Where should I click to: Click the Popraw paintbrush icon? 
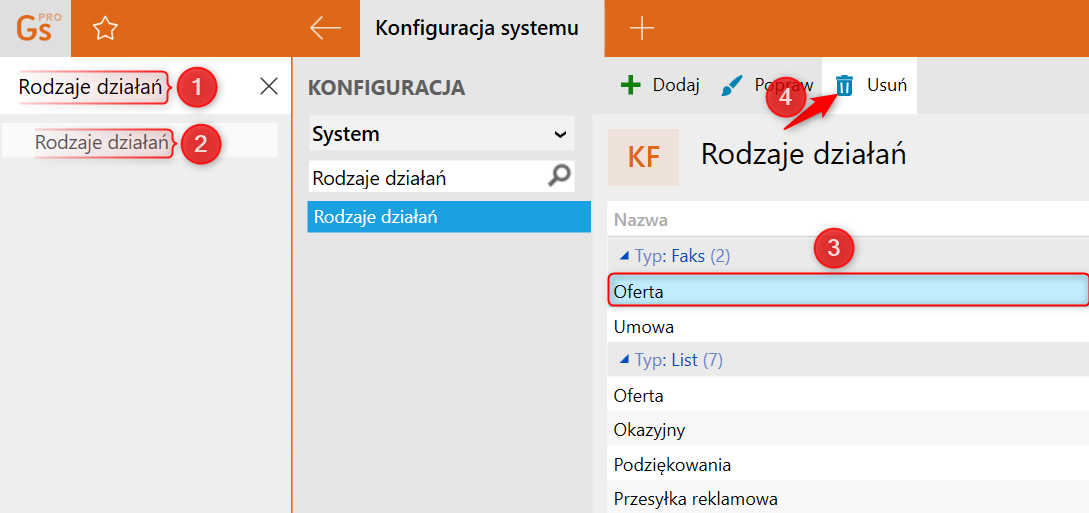[x=732, y=85]
